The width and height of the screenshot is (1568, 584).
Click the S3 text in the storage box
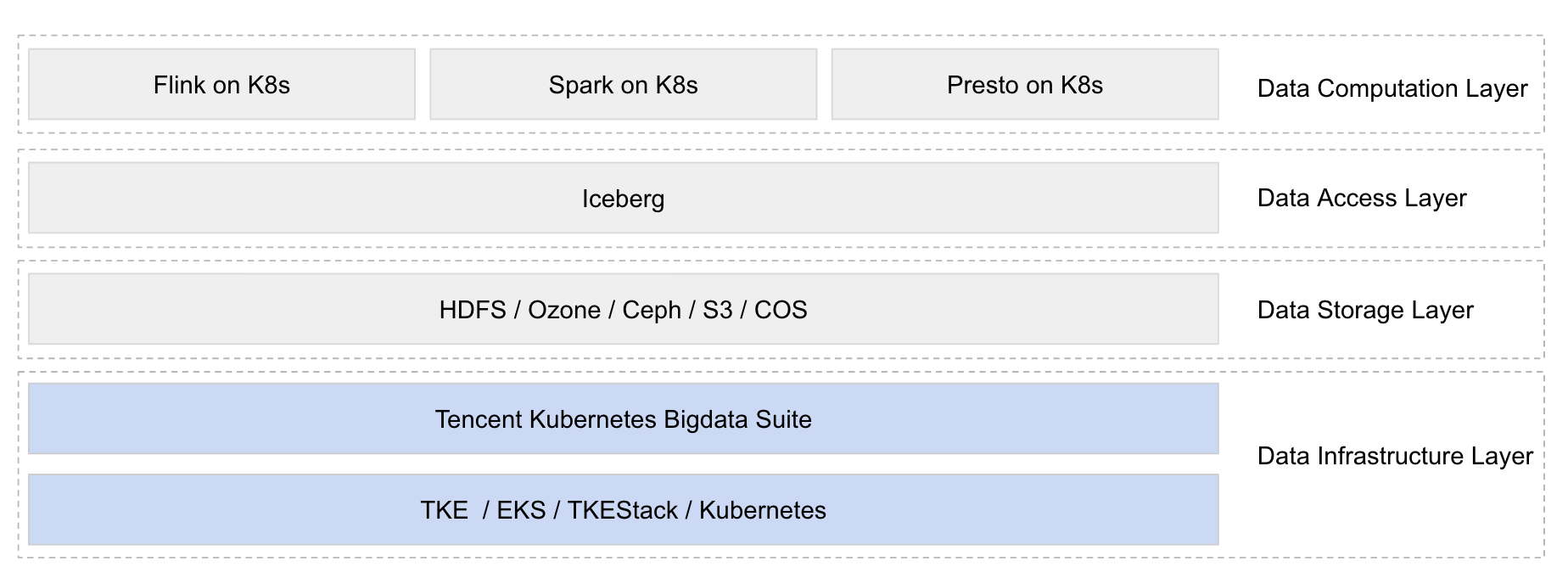pos(717,310)
